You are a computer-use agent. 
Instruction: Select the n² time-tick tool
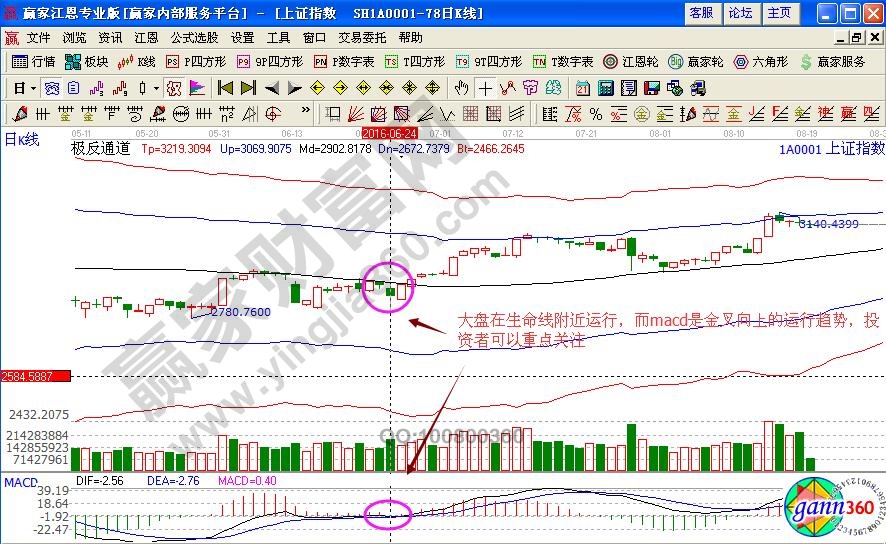[227, 115]
